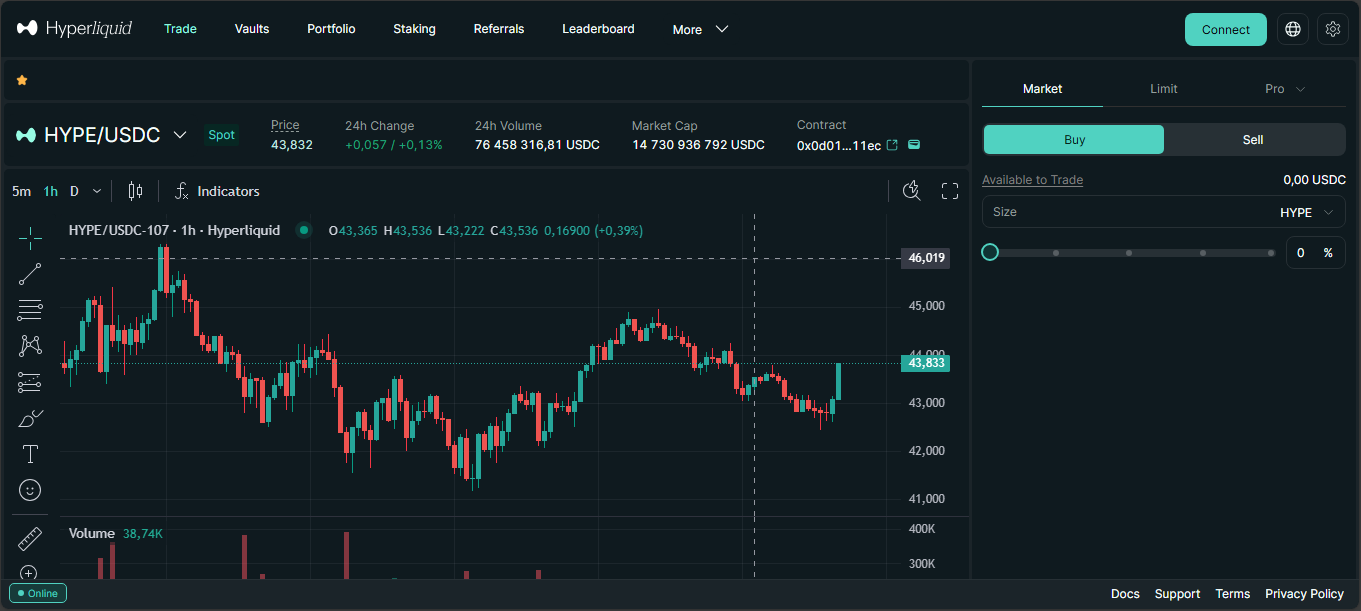The height and width of the screenshot is (611, 1361).
Task: Select the 1h chart interval
Action: (x=50, y=191)
